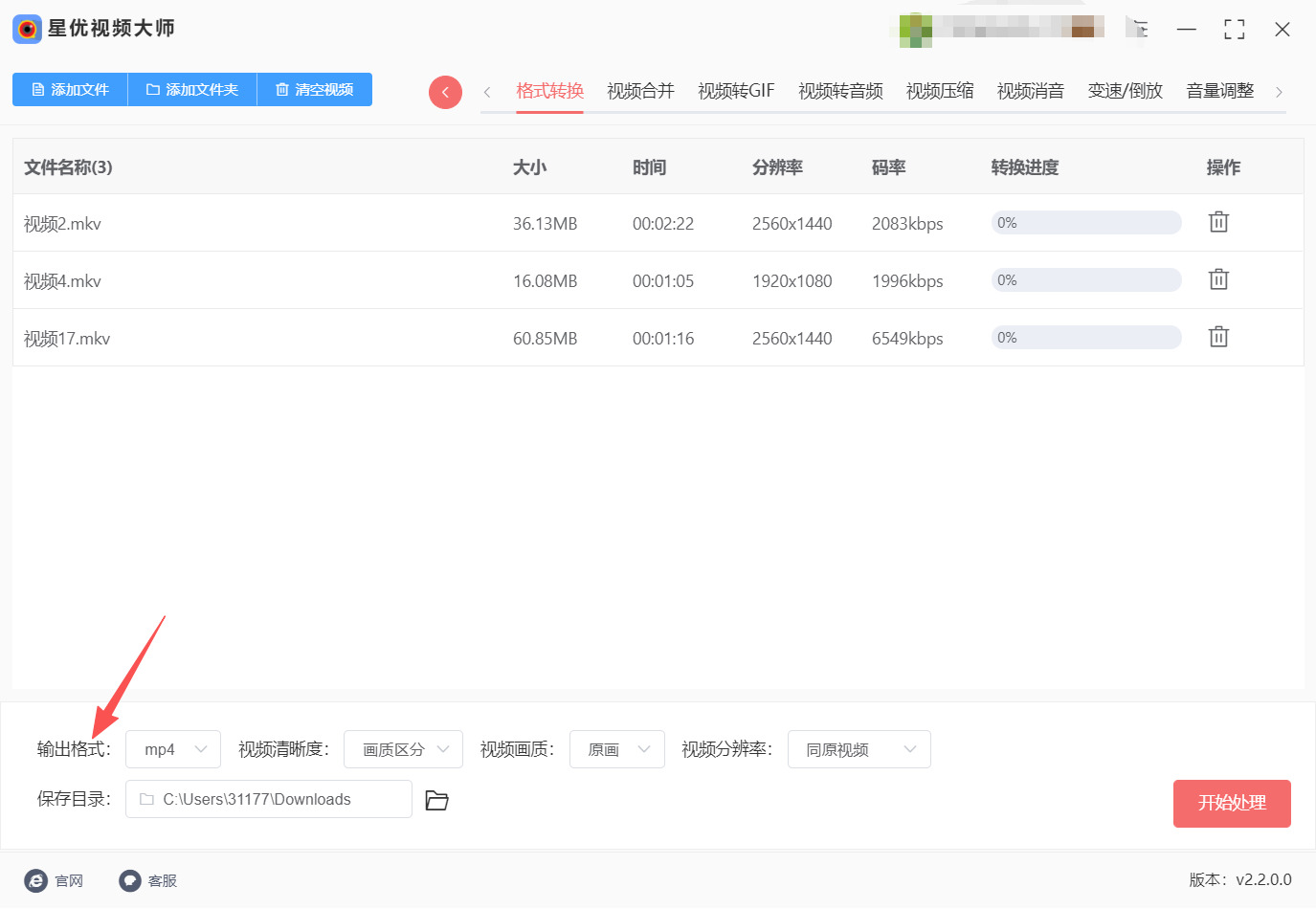The height and width of the screenshot is (909, 1316).
Task: Switch to the 变速/倒放 tab
Action: [x=1126, y=91]
